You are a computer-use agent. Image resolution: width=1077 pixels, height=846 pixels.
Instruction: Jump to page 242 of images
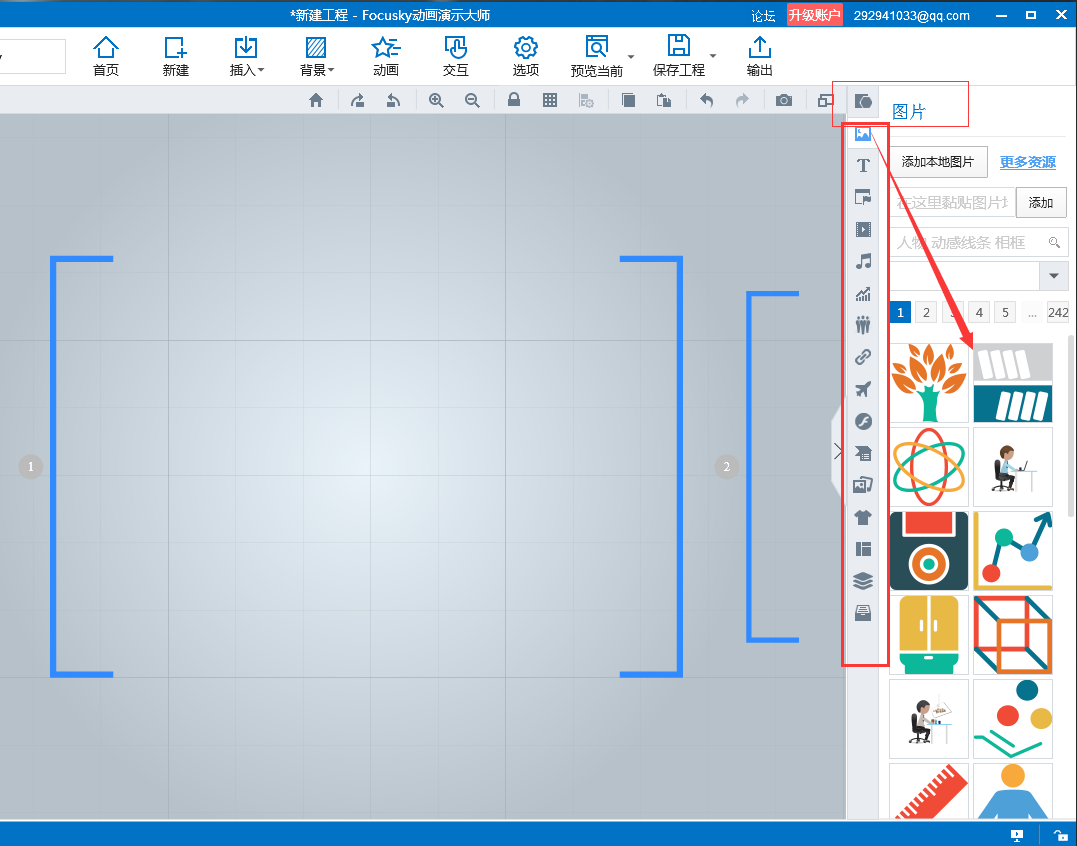point(1058,312)
